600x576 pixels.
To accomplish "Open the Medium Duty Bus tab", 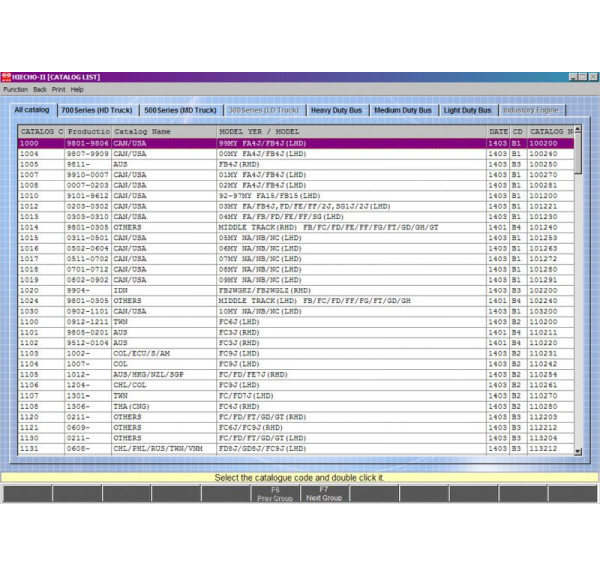I will point(404,110).
